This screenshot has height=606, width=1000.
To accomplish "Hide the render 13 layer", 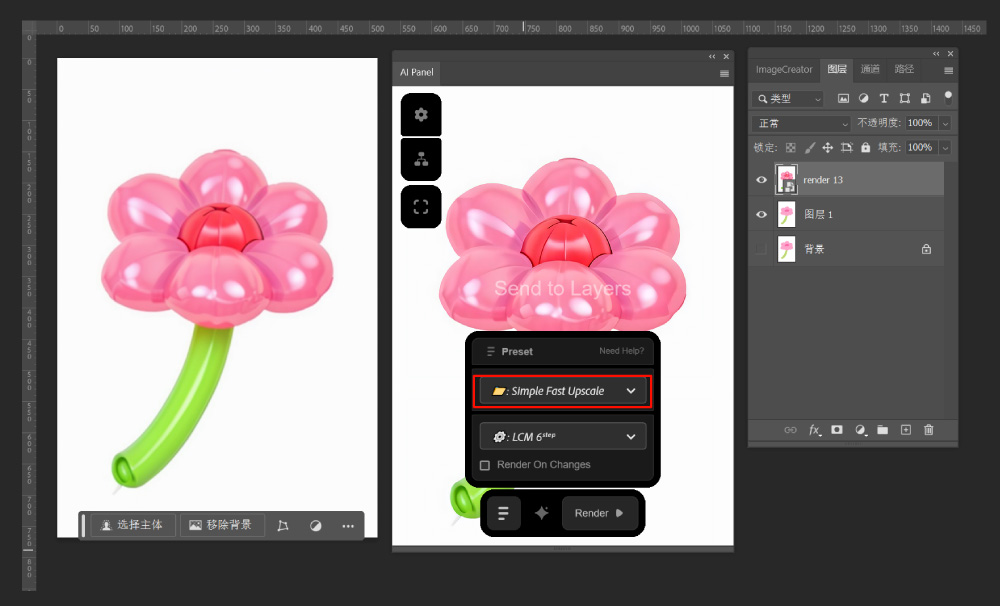I will [x=762, y=180].
